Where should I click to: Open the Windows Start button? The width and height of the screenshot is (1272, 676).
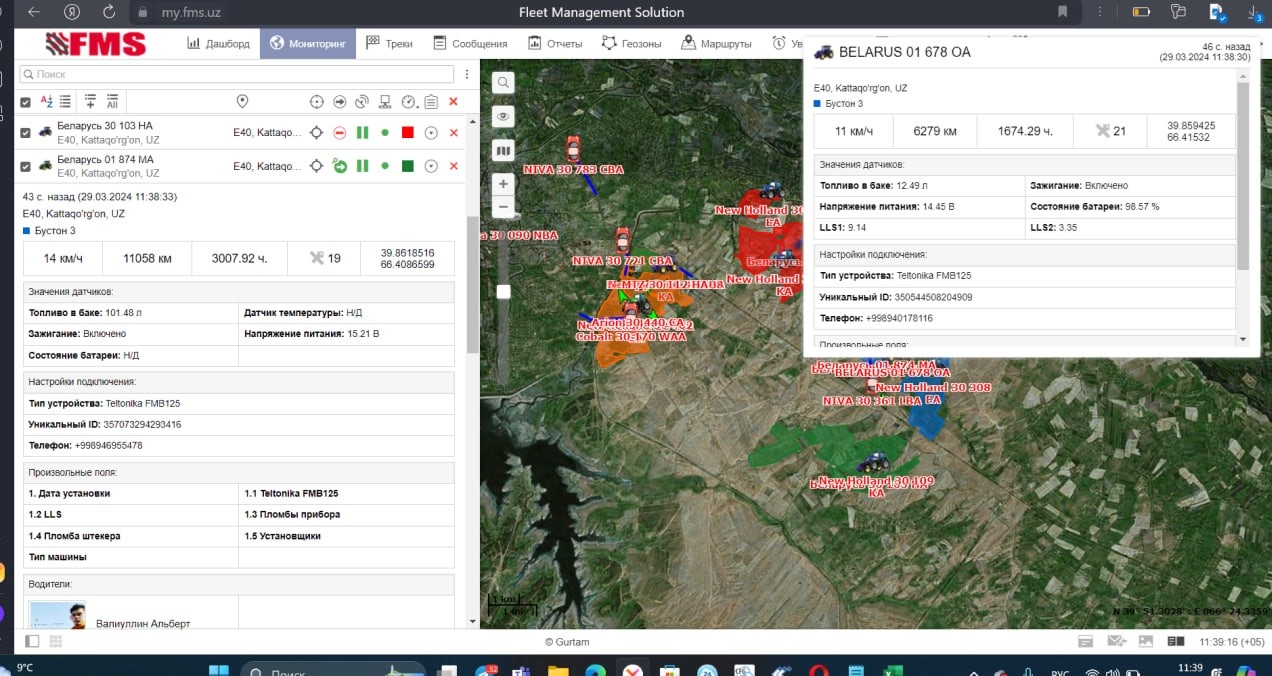(218, 670)
